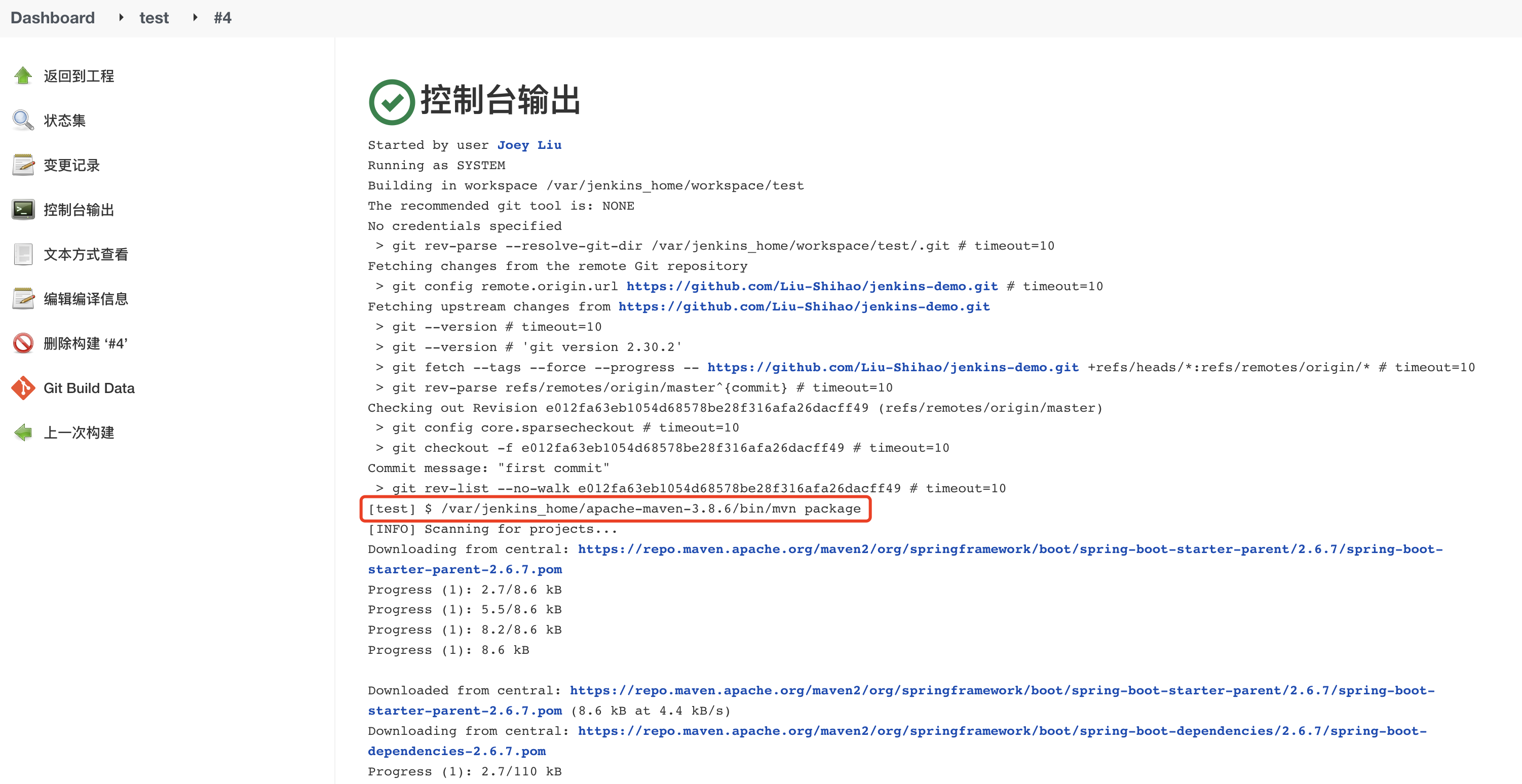Click the git rev-parse --resolve-git-dir line
This screenshot has height=784, width=1522.
(x=714, y=246)
